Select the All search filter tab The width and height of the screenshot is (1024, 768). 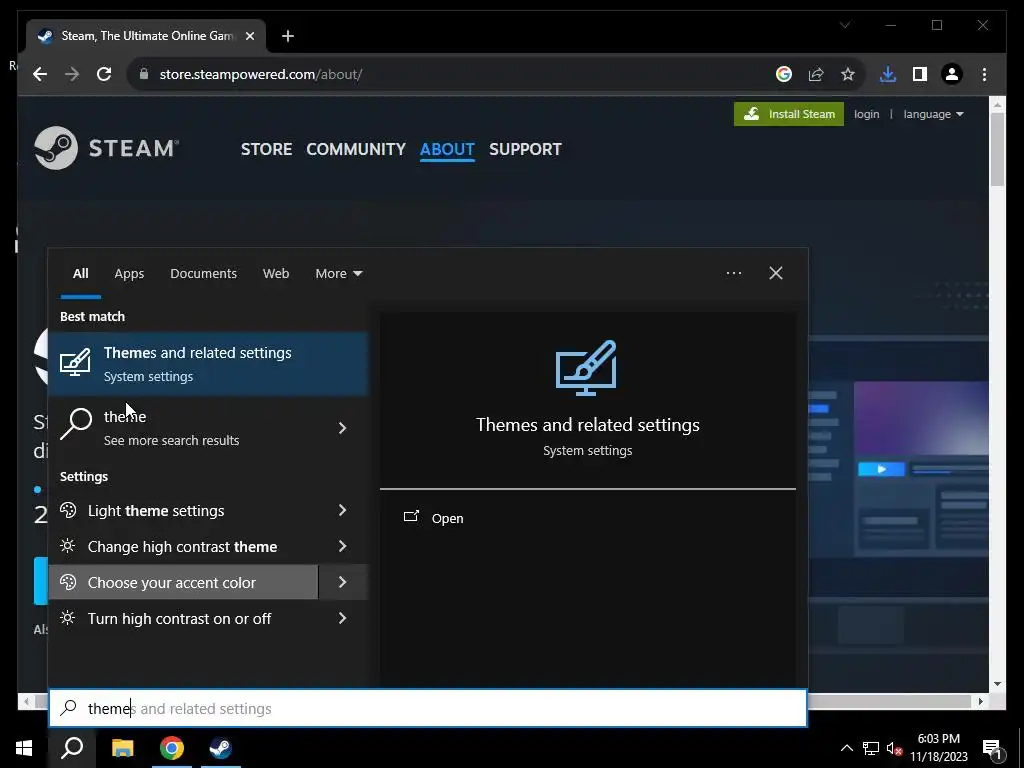80,274
